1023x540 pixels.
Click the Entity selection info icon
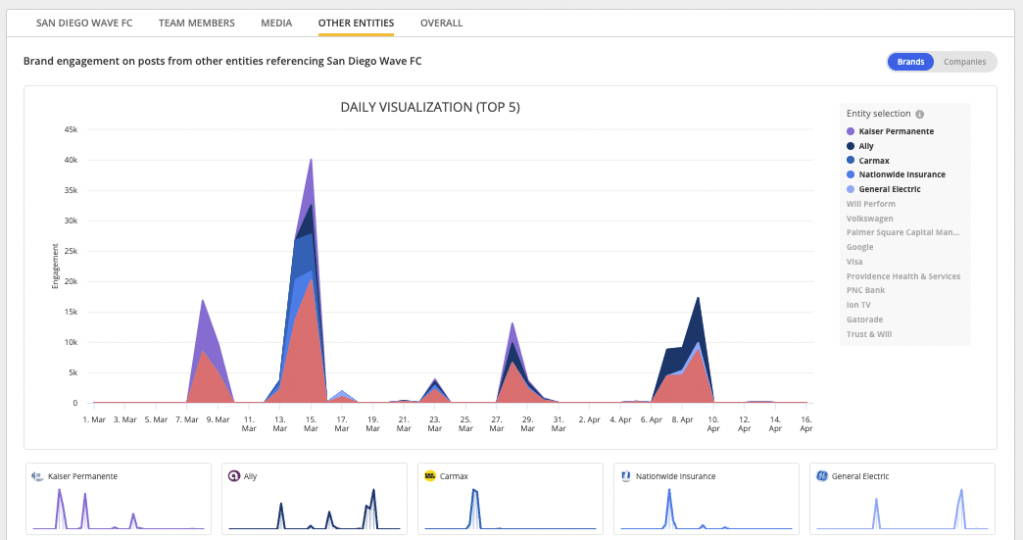[919, 114]
